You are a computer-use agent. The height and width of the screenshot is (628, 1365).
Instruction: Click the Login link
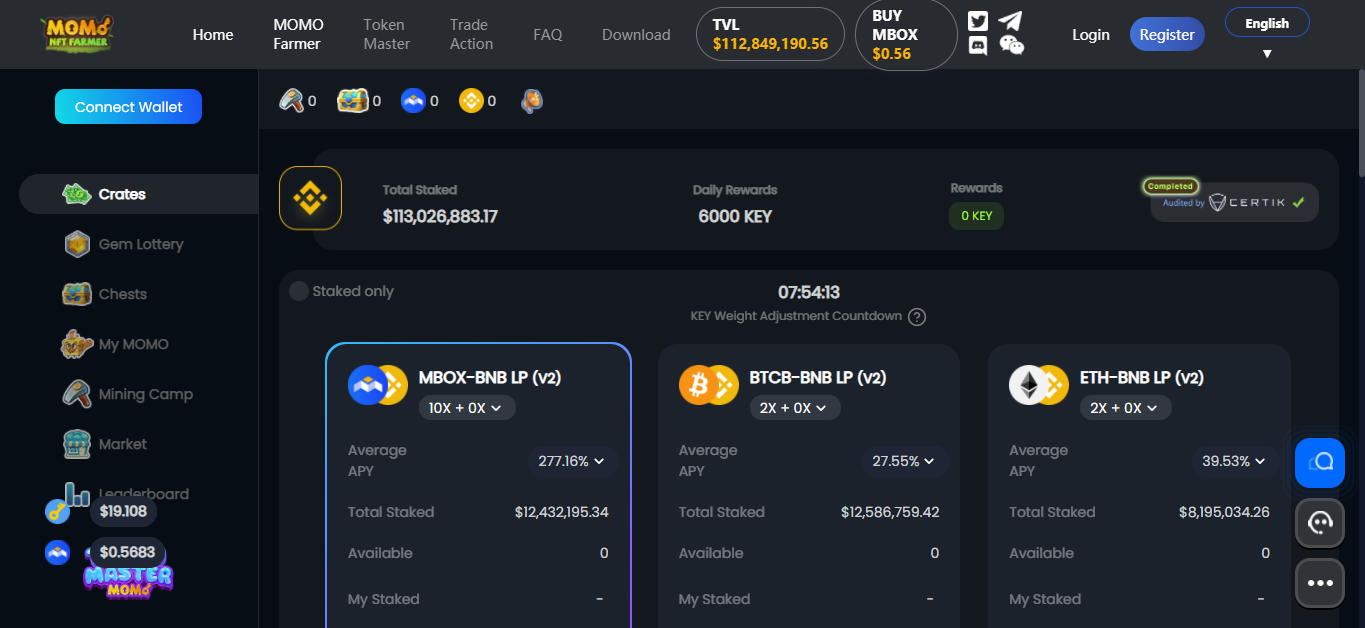pyautogui.click(x=1091, y=34)
